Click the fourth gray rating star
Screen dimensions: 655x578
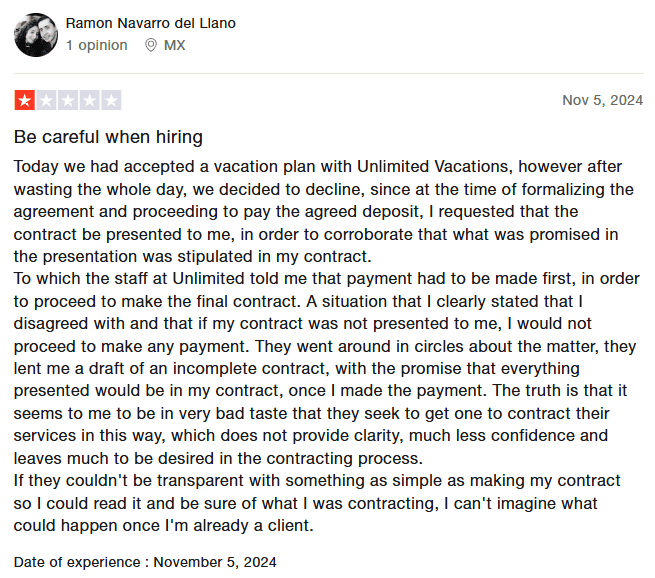click(x=90, y=100)
